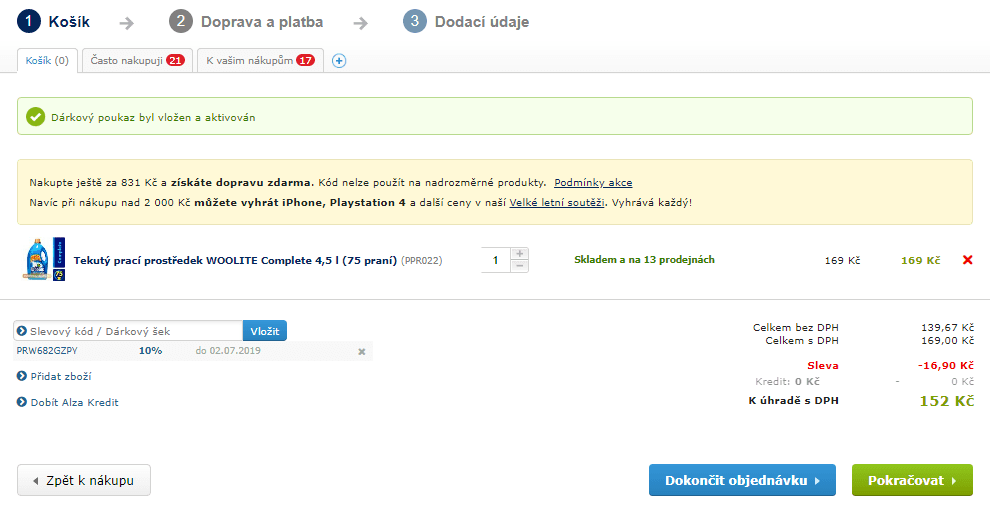Click the Dokončit objednávku button

tap(741, 480)
